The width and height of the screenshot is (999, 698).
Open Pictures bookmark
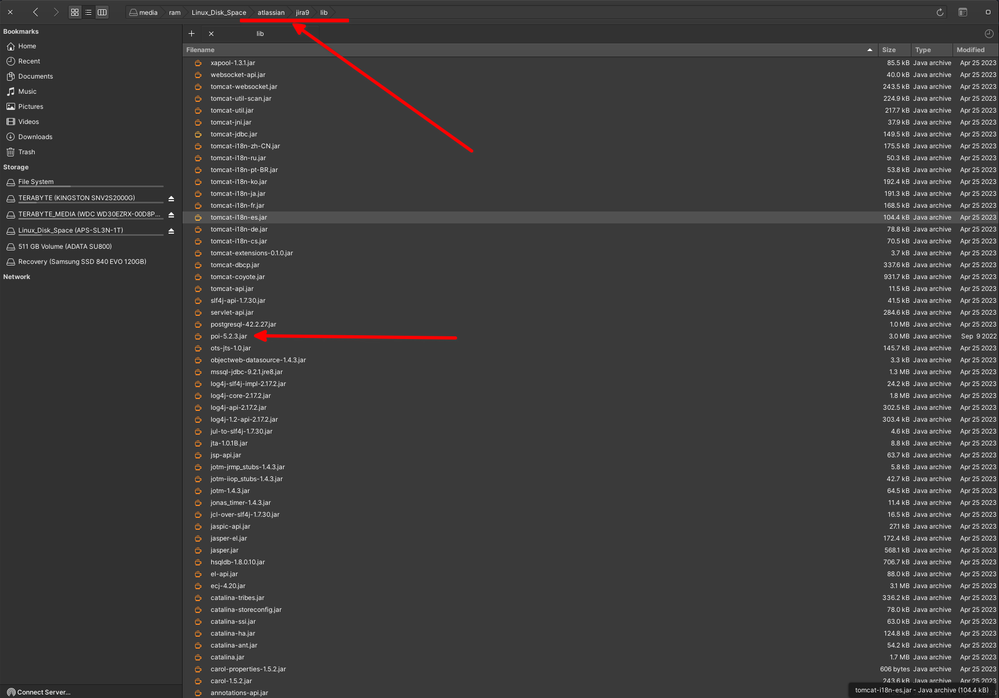pos(30,106)
